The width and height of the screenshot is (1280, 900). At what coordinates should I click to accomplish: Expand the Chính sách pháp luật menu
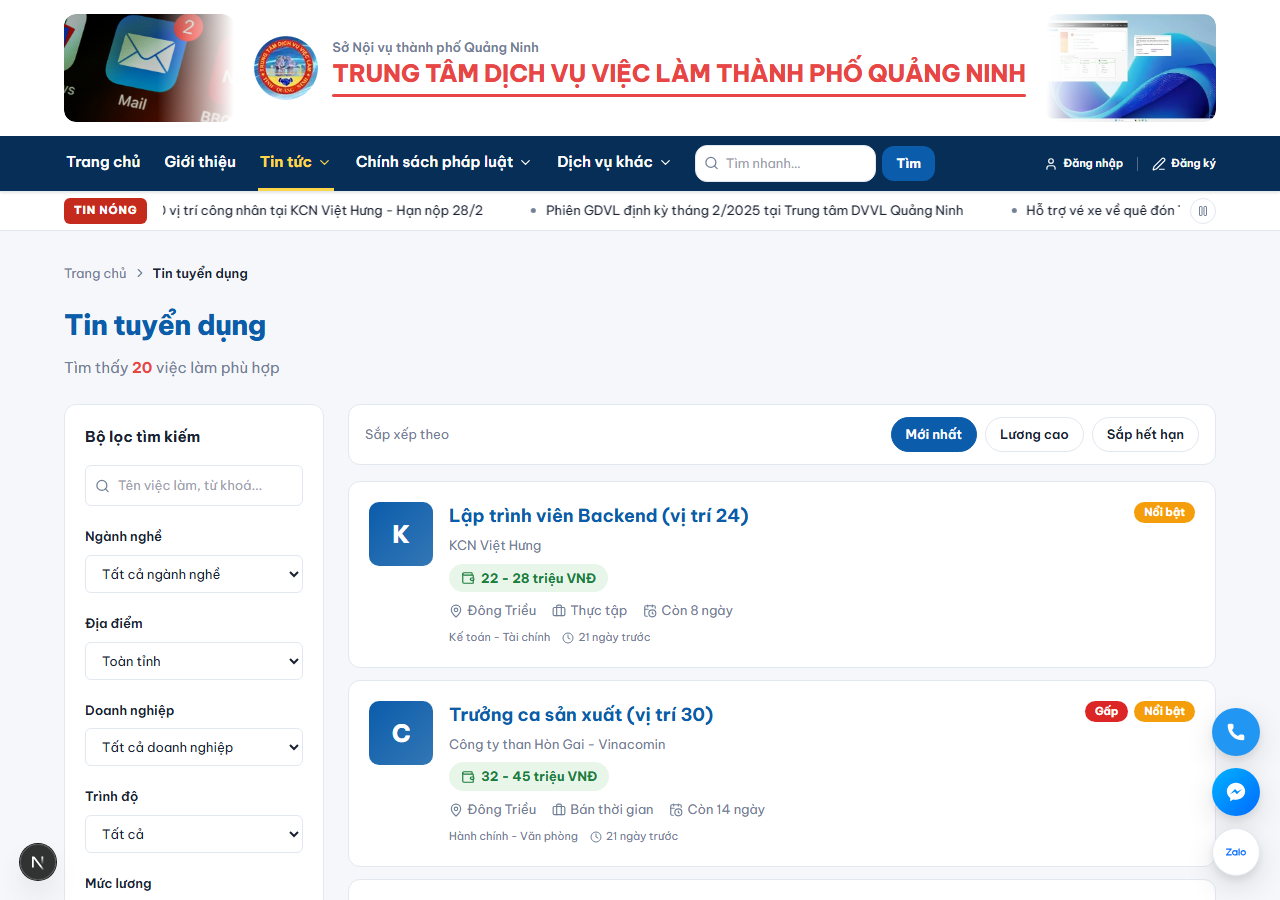coord(443,162)
